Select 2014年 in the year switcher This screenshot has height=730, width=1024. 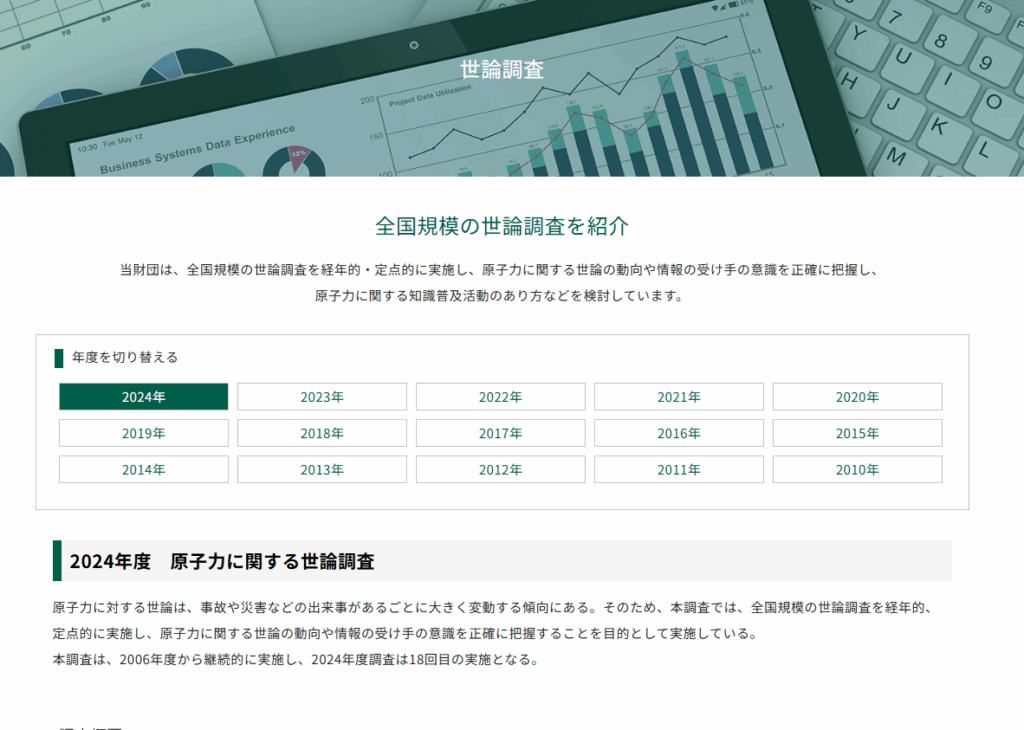coord(143,469)
